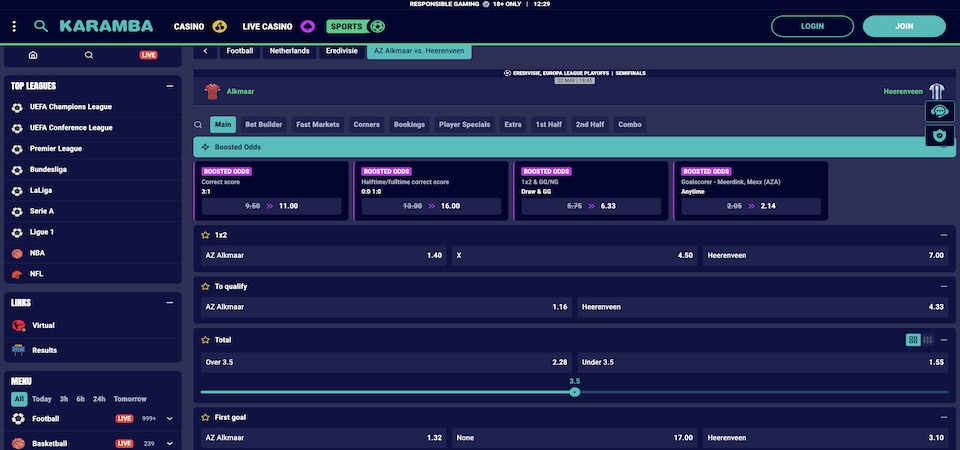
Task: Click the NFL helmet icon
Action: point(17,274)
